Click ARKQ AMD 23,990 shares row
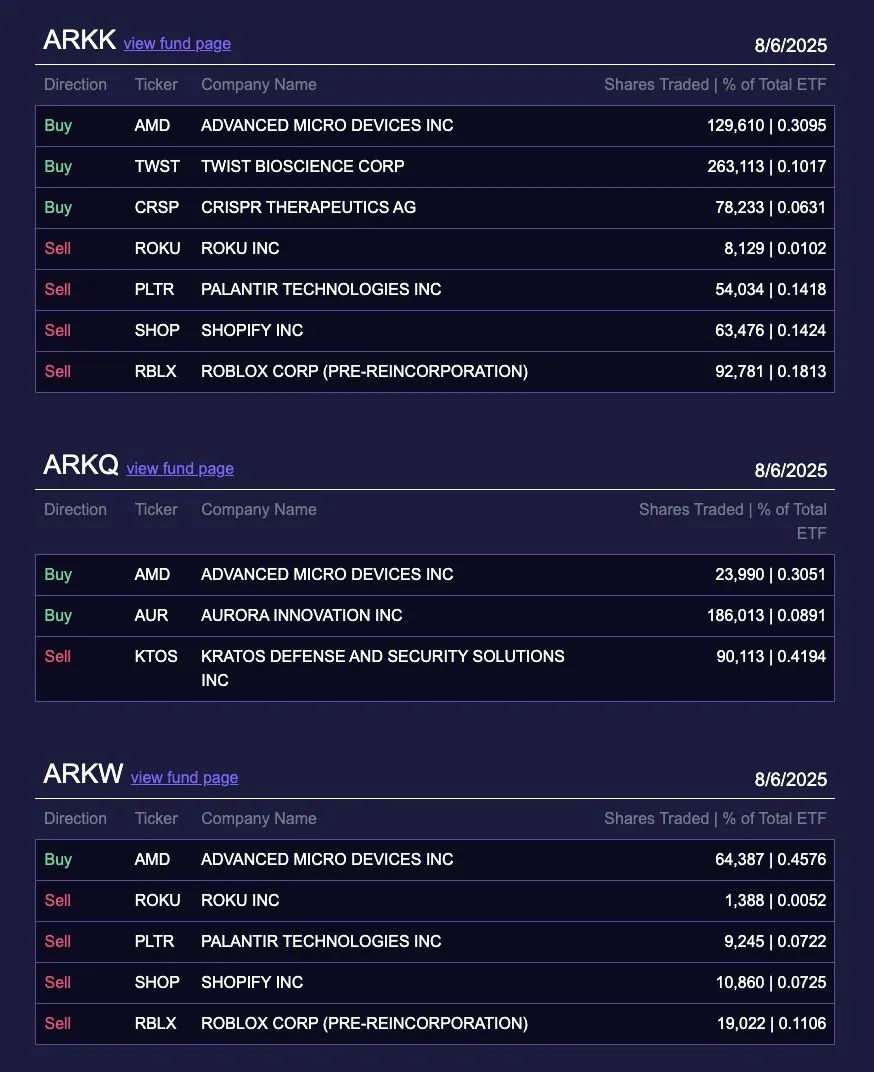 (435, 575)
